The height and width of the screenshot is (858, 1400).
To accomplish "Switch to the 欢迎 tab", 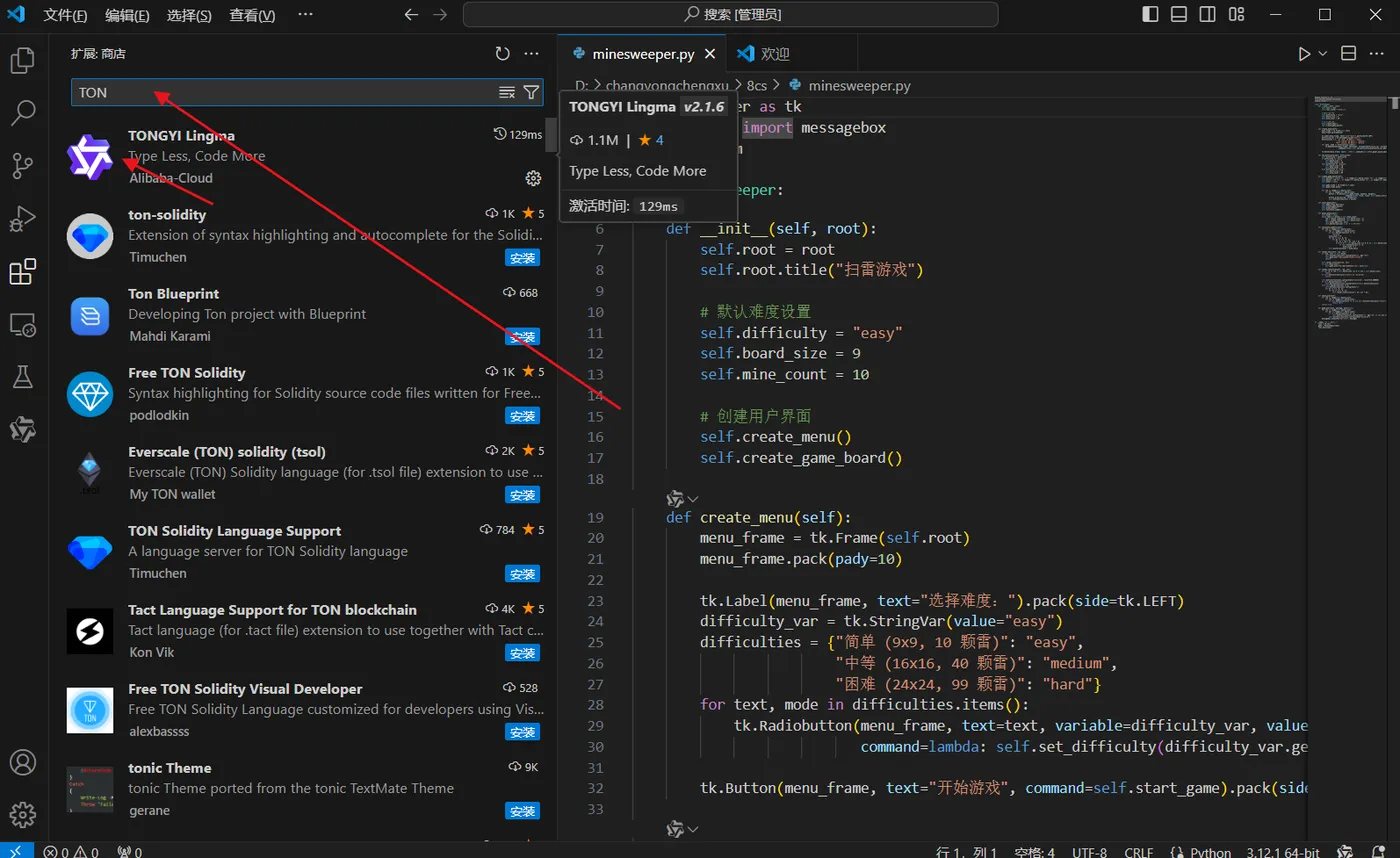I will tap(774, 54).
